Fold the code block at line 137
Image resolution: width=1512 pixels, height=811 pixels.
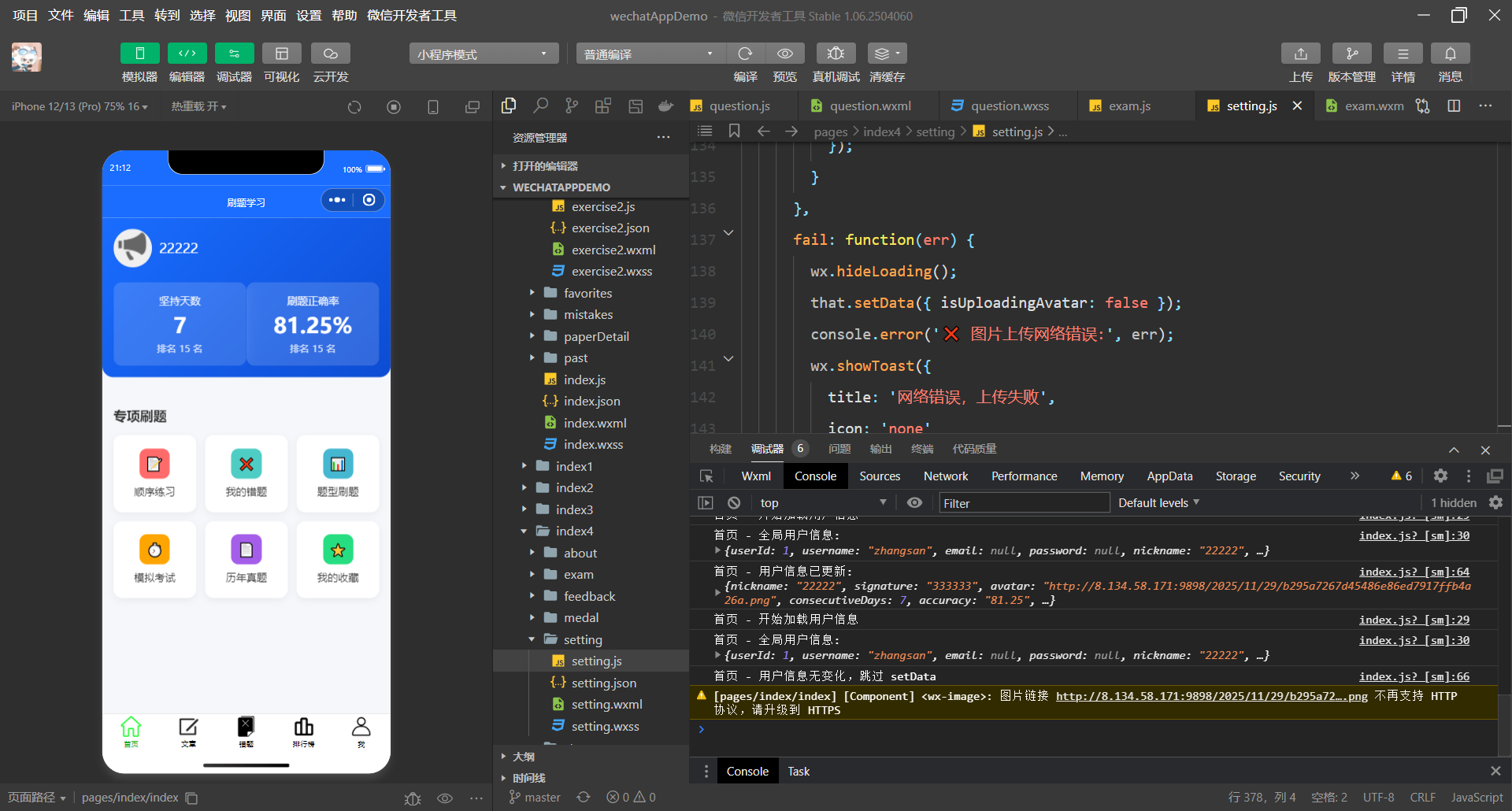tap(728, 232)
